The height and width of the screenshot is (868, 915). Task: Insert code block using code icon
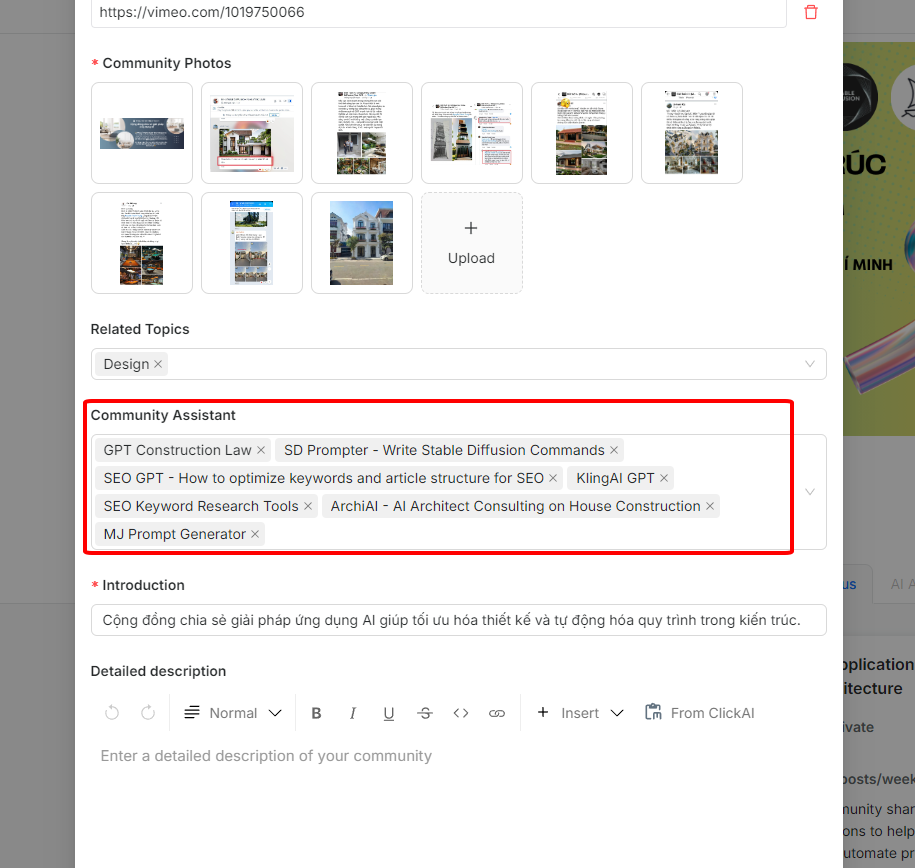461,713
